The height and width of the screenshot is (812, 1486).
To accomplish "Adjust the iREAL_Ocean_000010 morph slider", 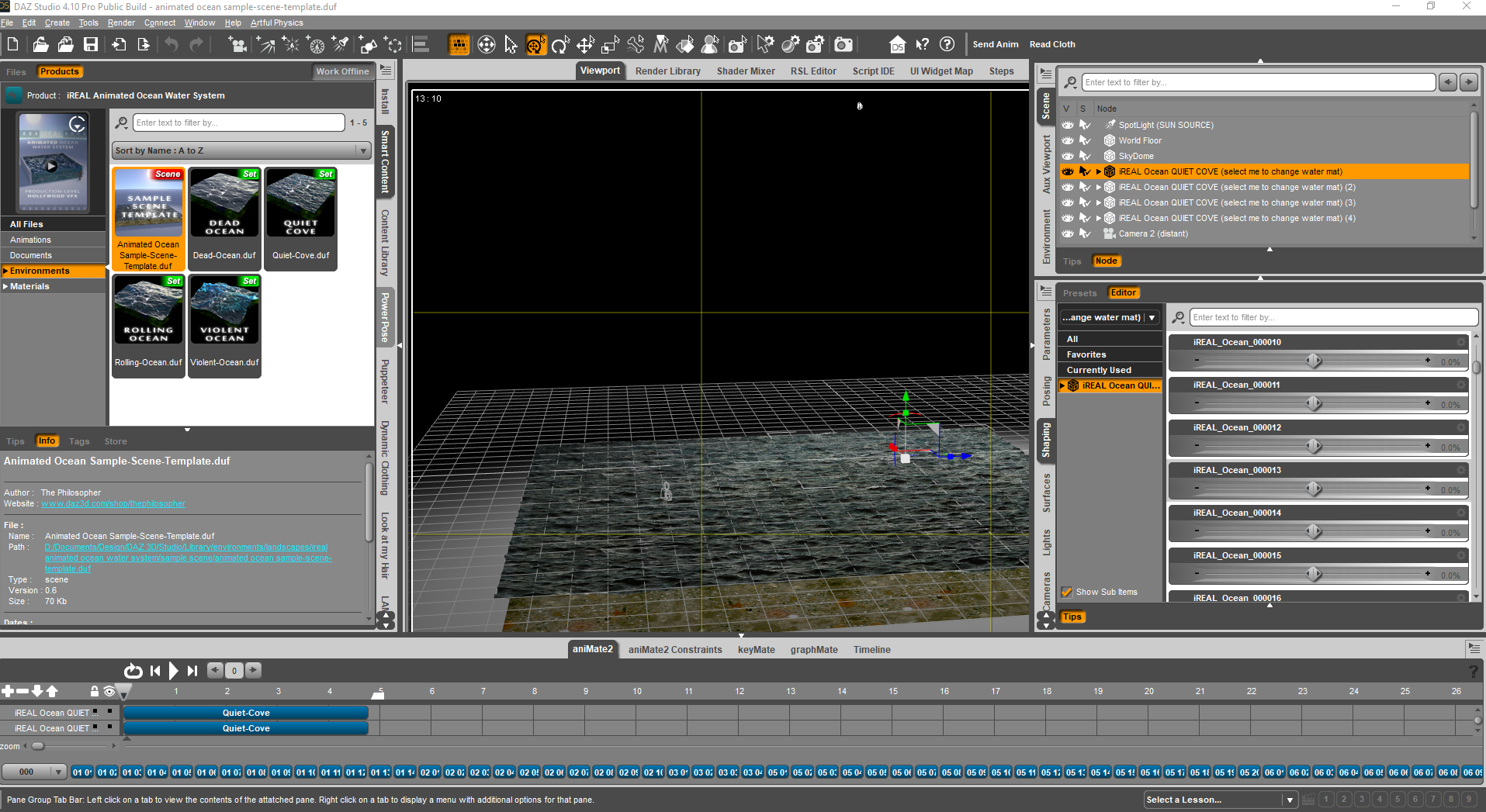I will click(1313, 361).
